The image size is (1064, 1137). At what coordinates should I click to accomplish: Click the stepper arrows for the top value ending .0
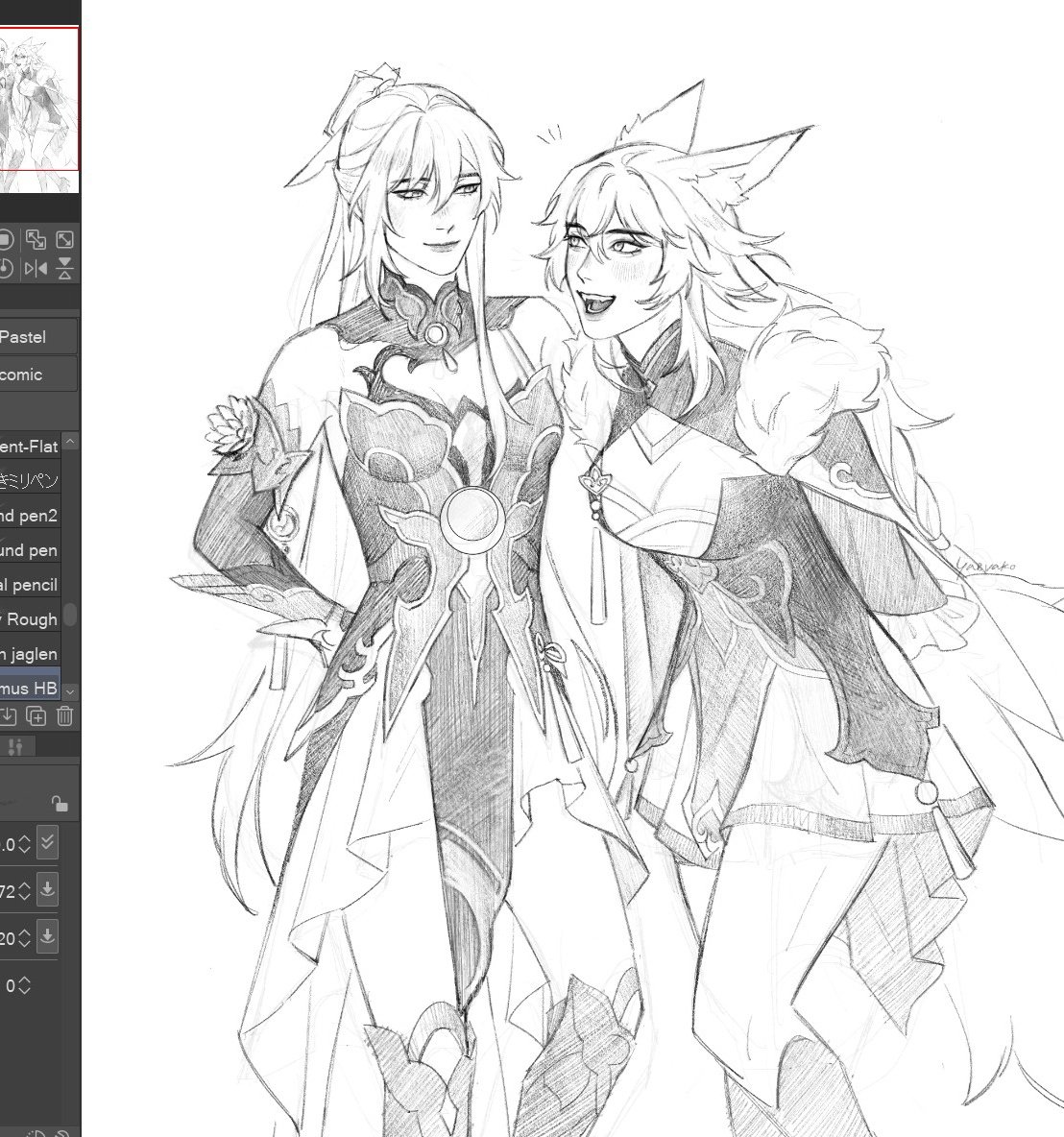click(24, 843)
